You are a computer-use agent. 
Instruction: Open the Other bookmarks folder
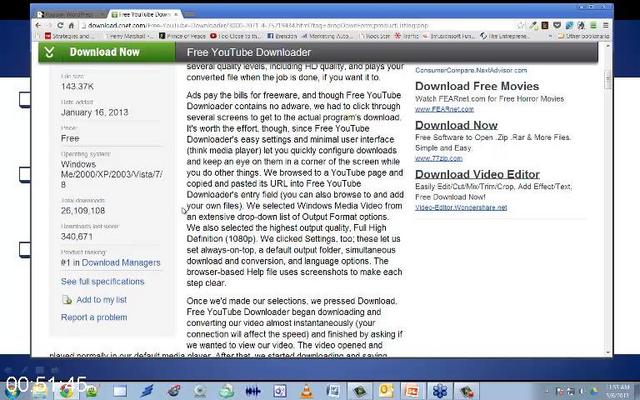pyautogui.click(x=584, y=36)
